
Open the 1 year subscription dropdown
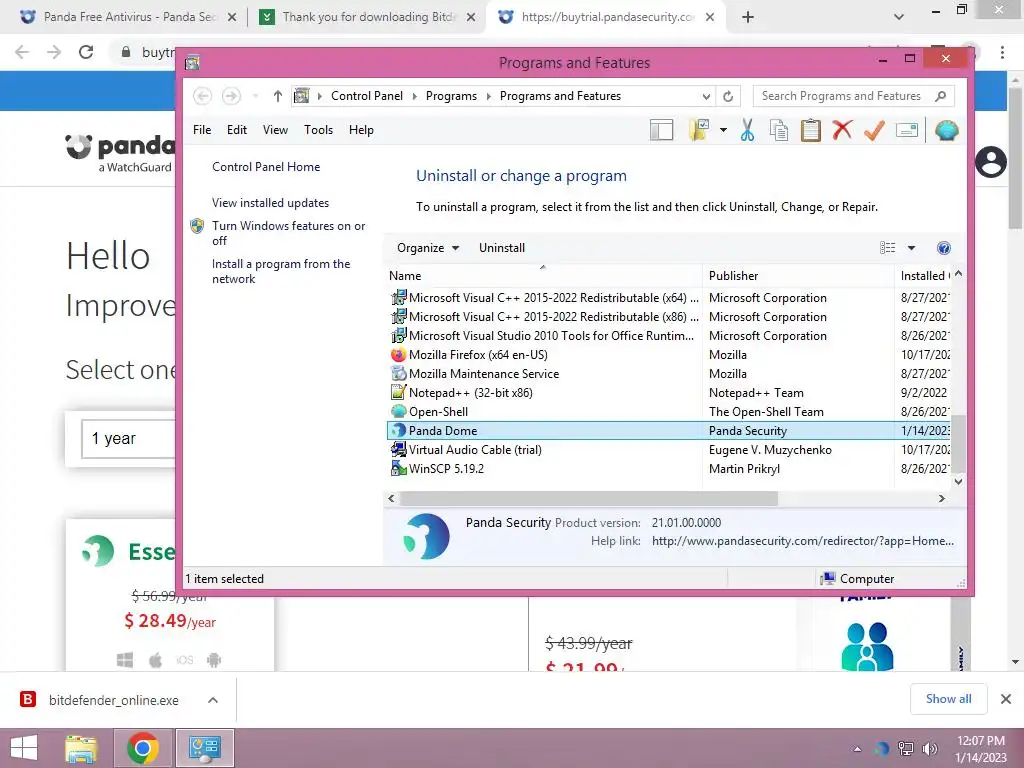[x=129, y=438]
